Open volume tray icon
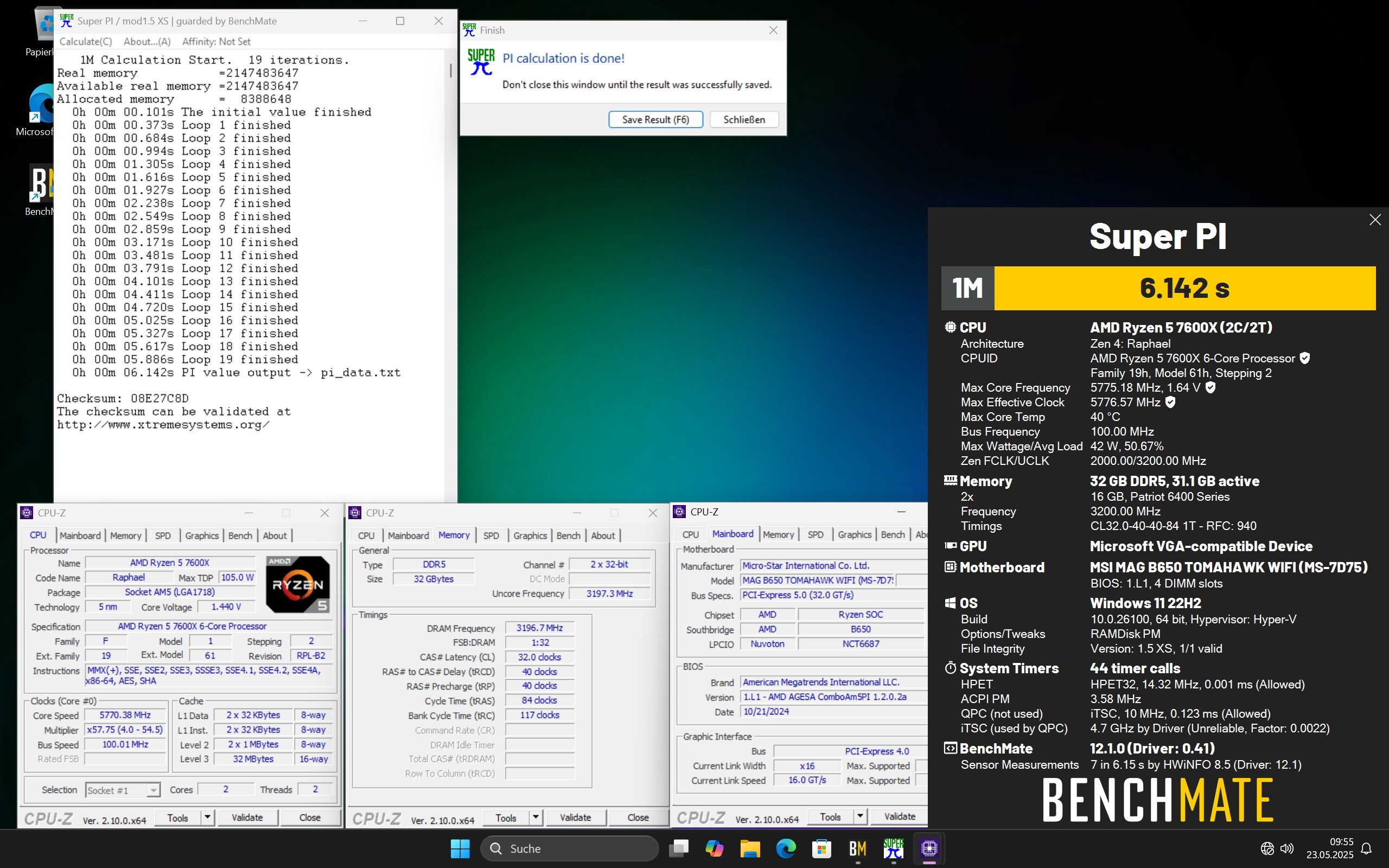Viewport: 1389px width, 868px height. point(1288,848)
